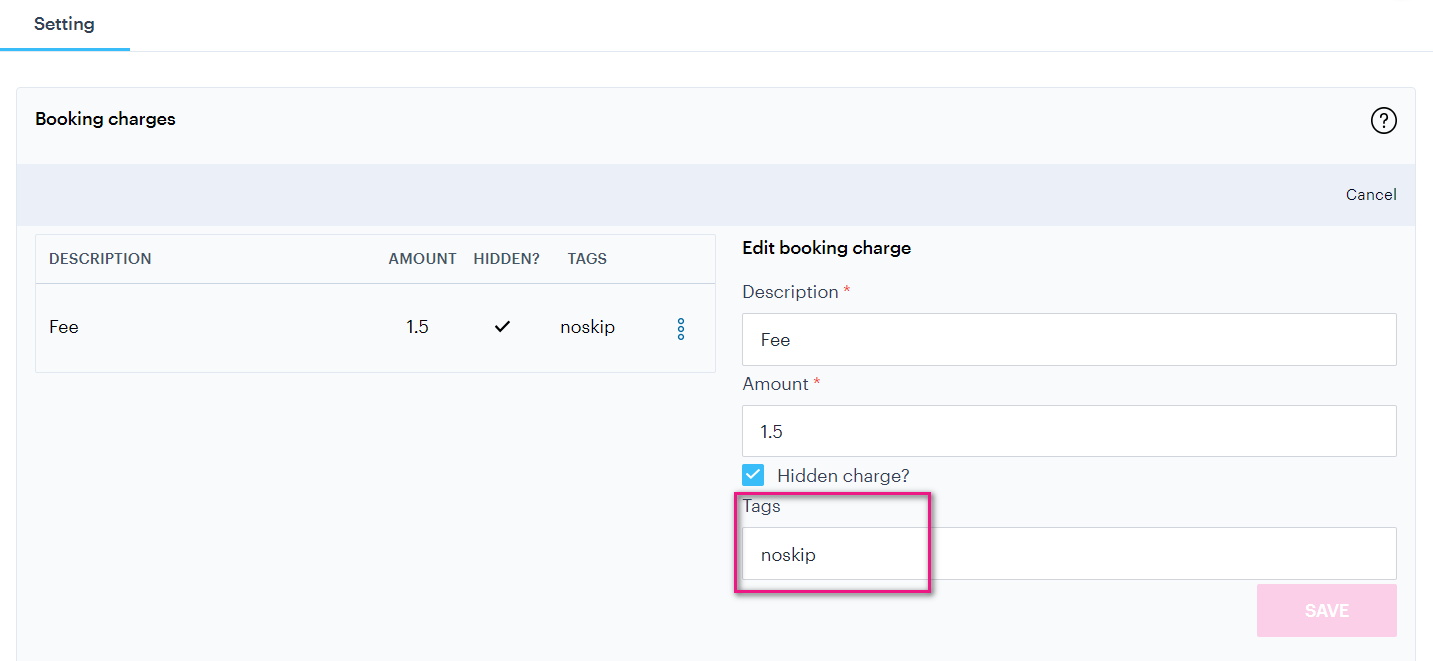Switch to the Setting tab
Screen dimensions: 1433x661
(x=64, y=24)
